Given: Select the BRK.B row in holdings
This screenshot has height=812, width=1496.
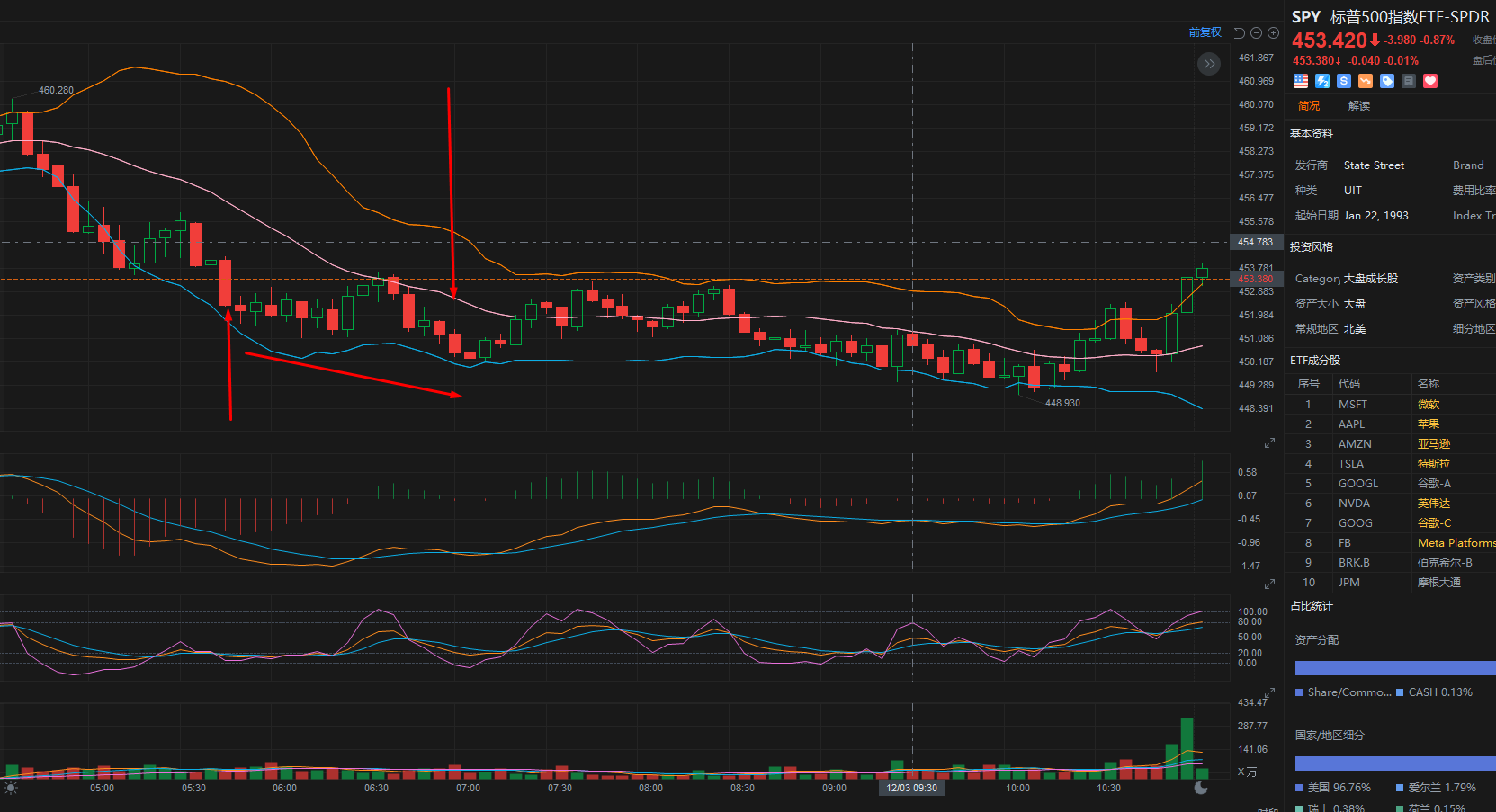Looking at the screenshot, I should pyautogui.click(x=1391, y=563).
